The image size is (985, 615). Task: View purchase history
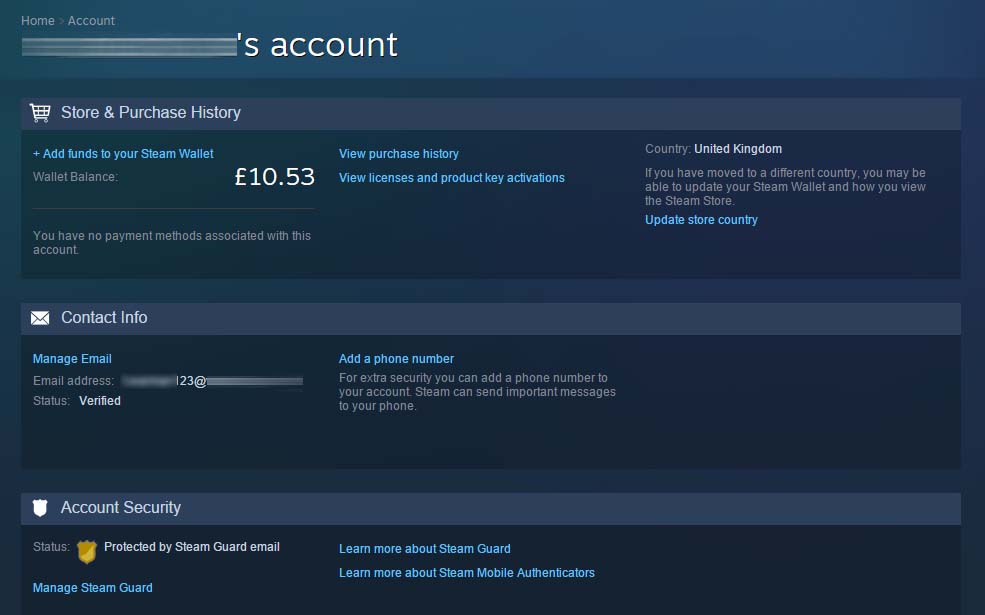(x=399, y=154)
